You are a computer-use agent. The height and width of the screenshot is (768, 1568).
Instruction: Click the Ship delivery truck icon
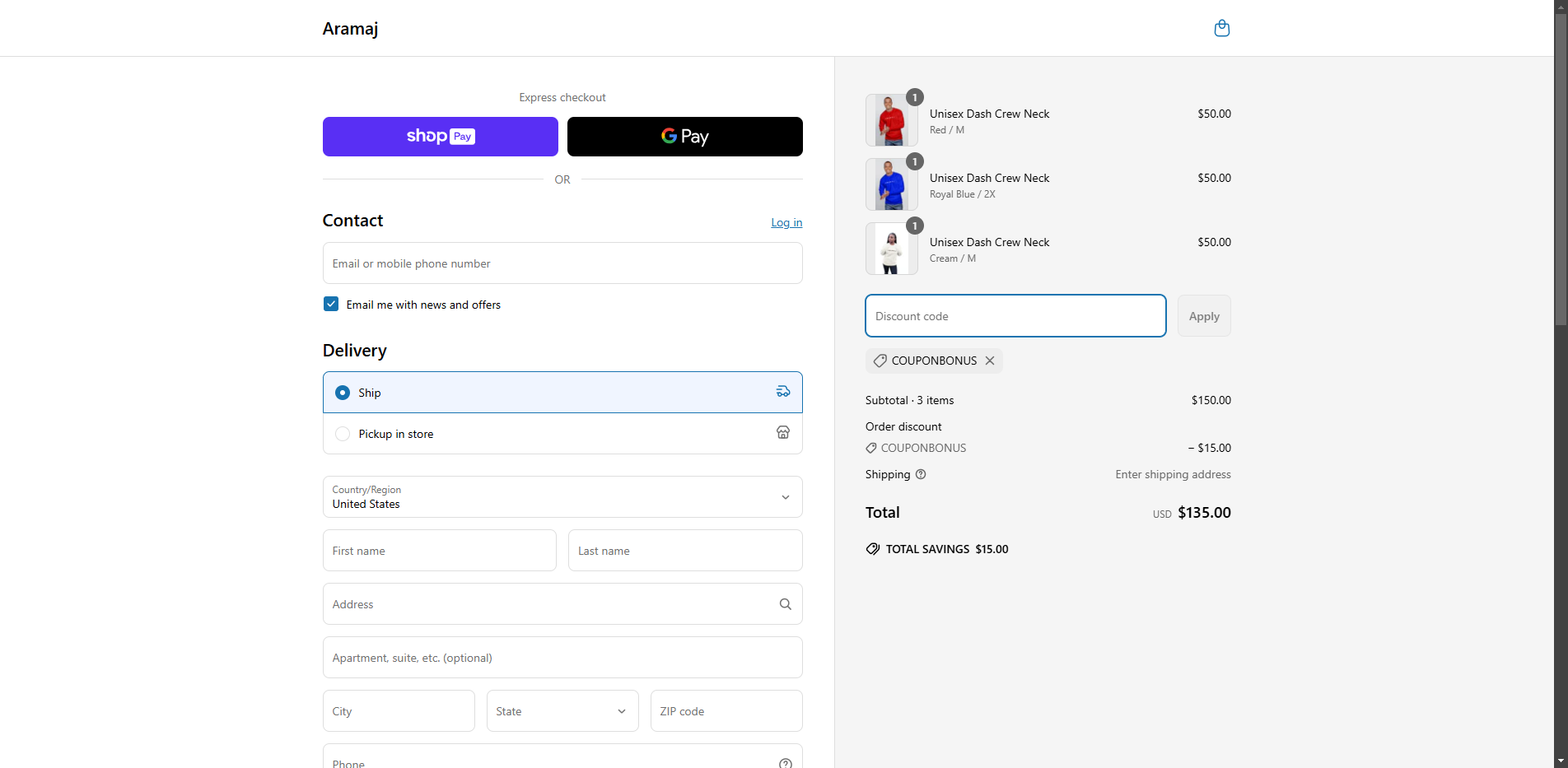783,392
